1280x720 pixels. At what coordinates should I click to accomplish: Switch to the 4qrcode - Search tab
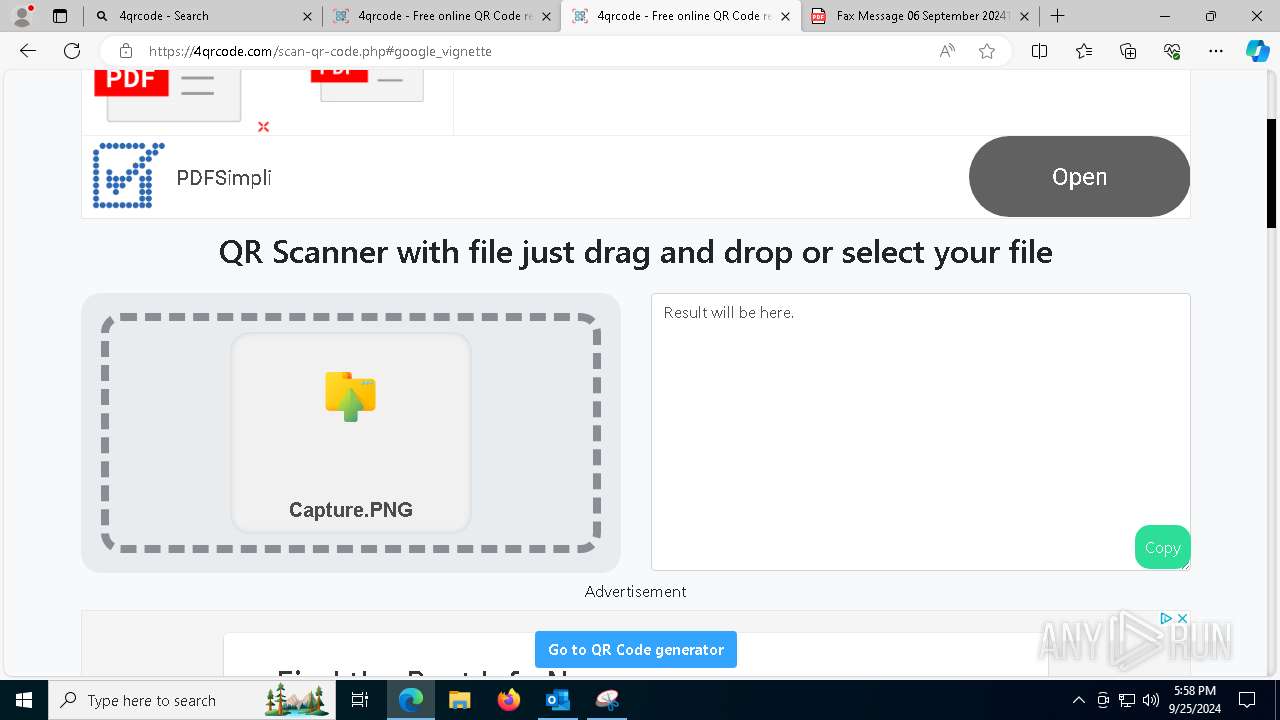point(203,16)
